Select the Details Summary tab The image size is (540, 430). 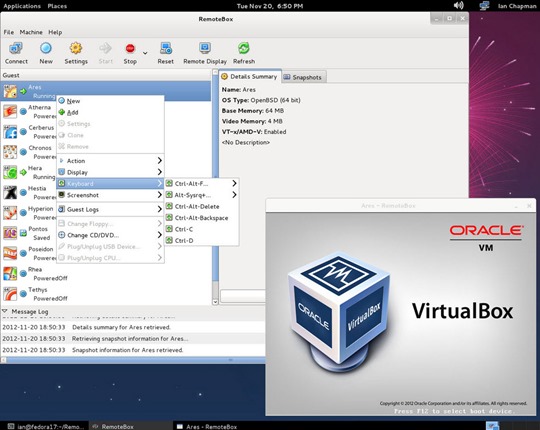[x=250, y=76]
